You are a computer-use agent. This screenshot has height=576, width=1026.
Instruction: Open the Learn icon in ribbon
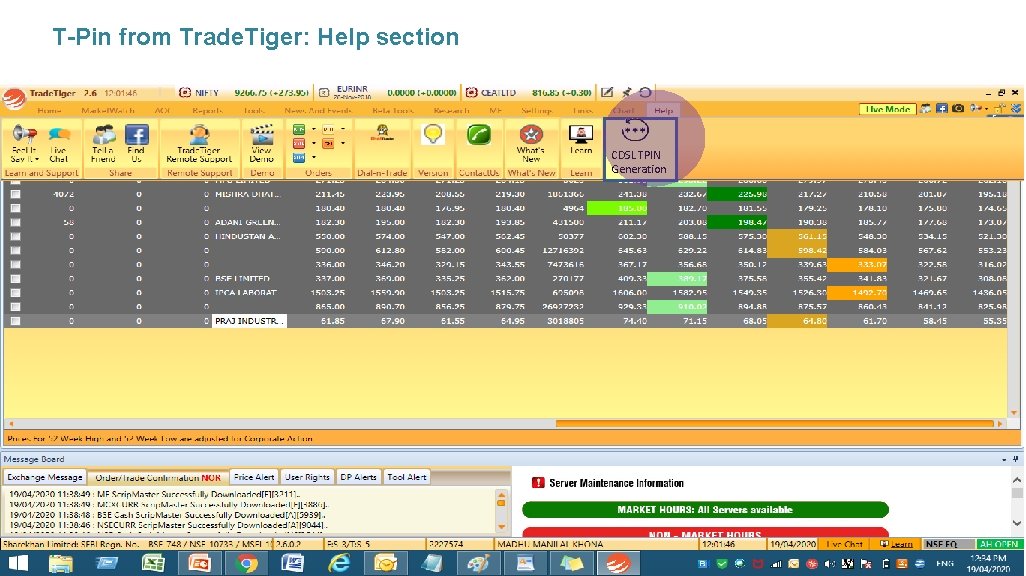[x=580, y=134]
